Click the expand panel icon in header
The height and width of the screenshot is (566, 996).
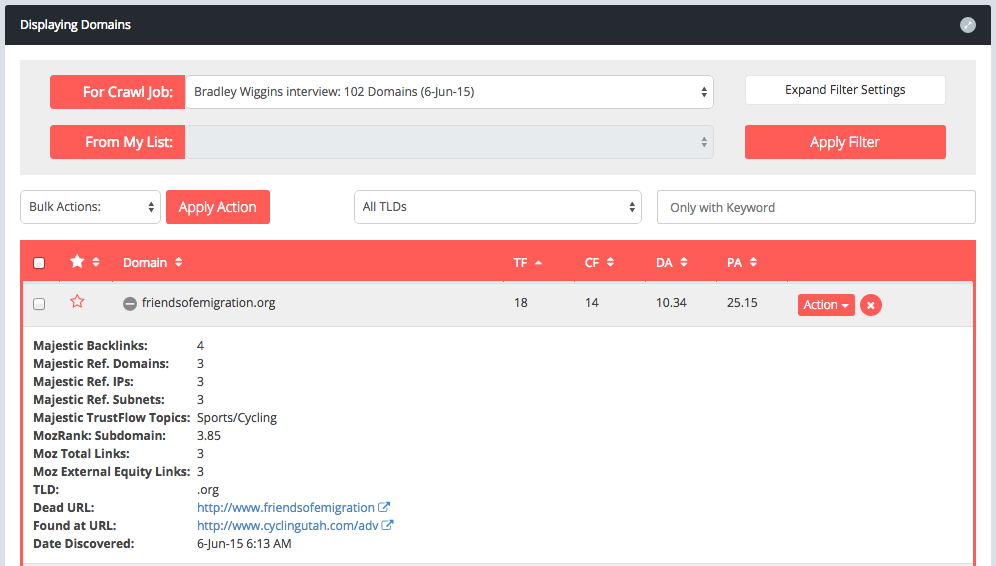(x=967, y=25)
